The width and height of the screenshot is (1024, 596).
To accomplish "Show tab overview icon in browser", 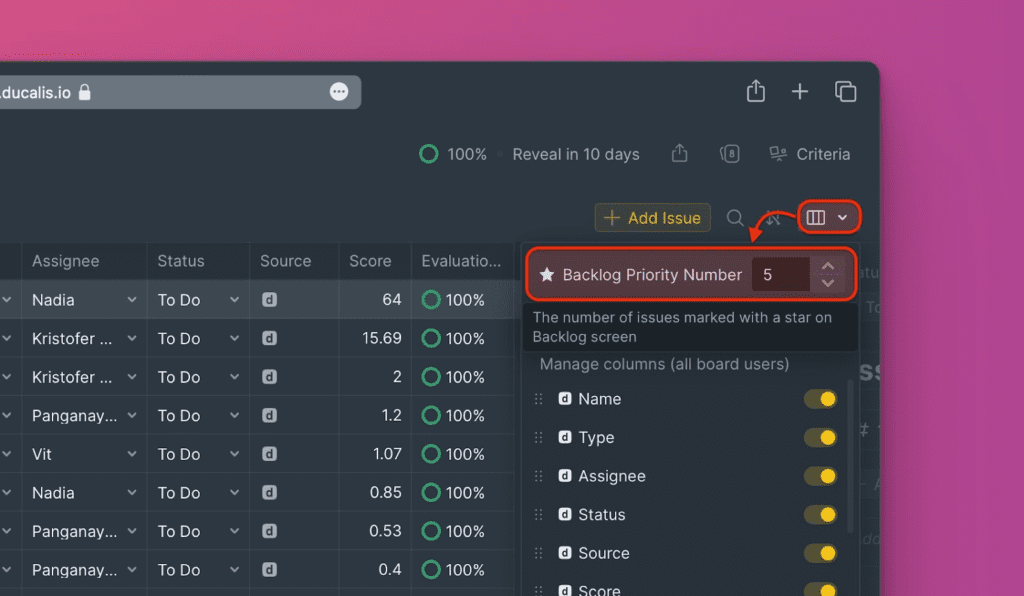I will [845, 92].
